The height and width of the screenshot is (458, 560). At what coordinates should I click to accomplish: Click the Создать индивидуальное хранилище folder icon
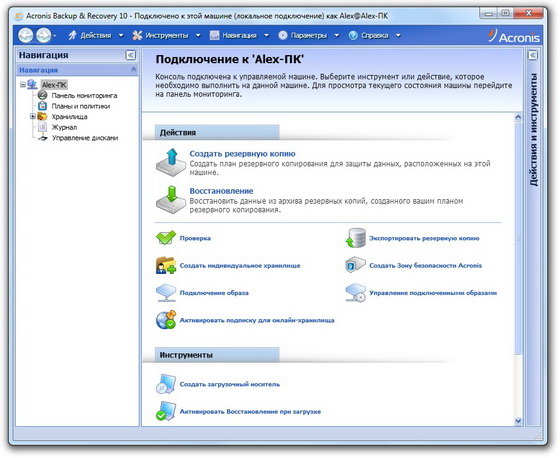(x=166, y=265)
